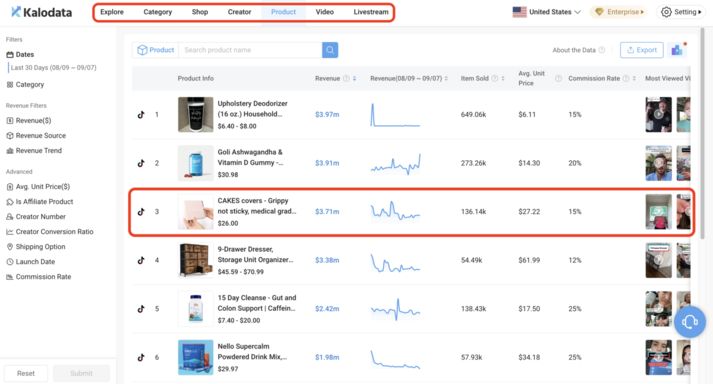
Task: Click the chart icon beside Export
Action: pos(677,50)
